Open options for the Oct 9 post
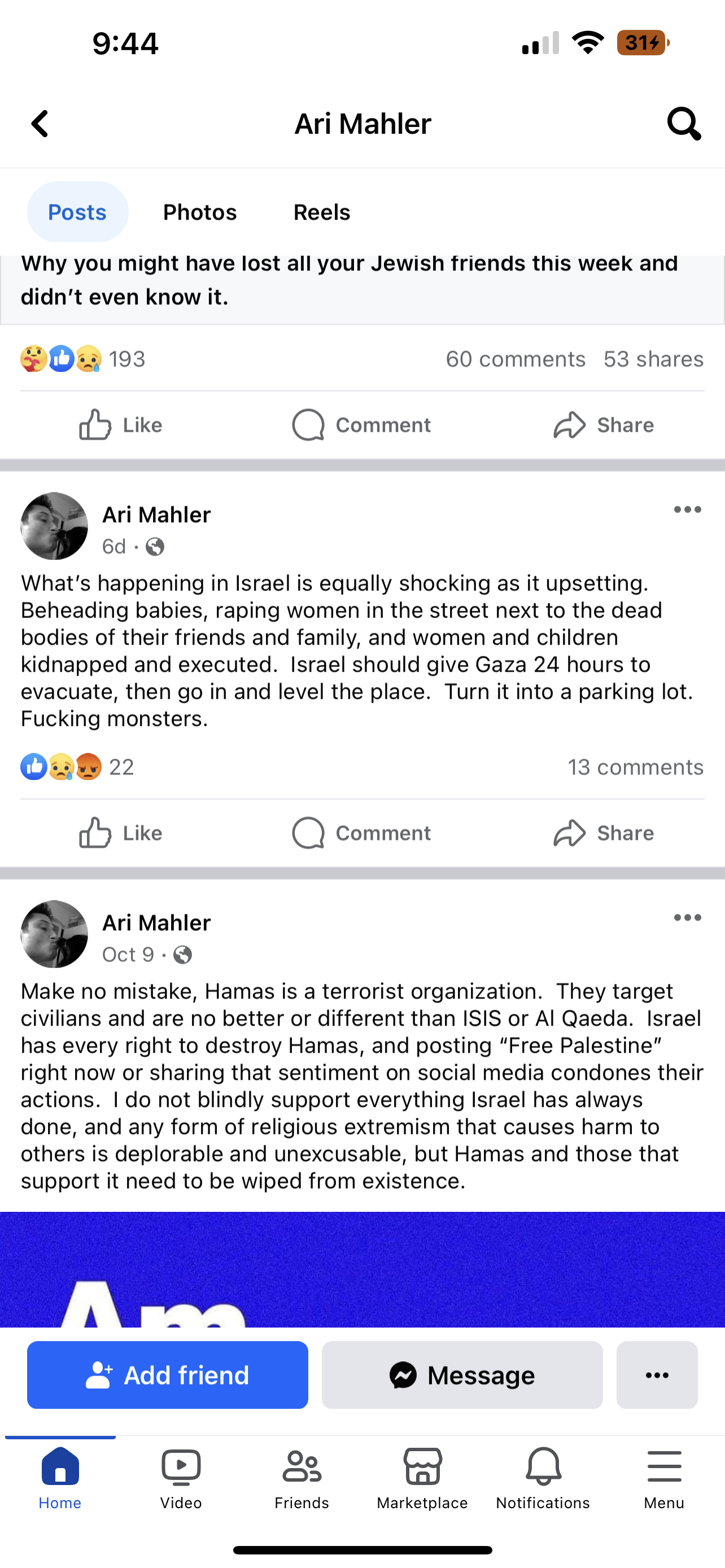The height and width of the screenshot is (1568, 725). [687, 918]
